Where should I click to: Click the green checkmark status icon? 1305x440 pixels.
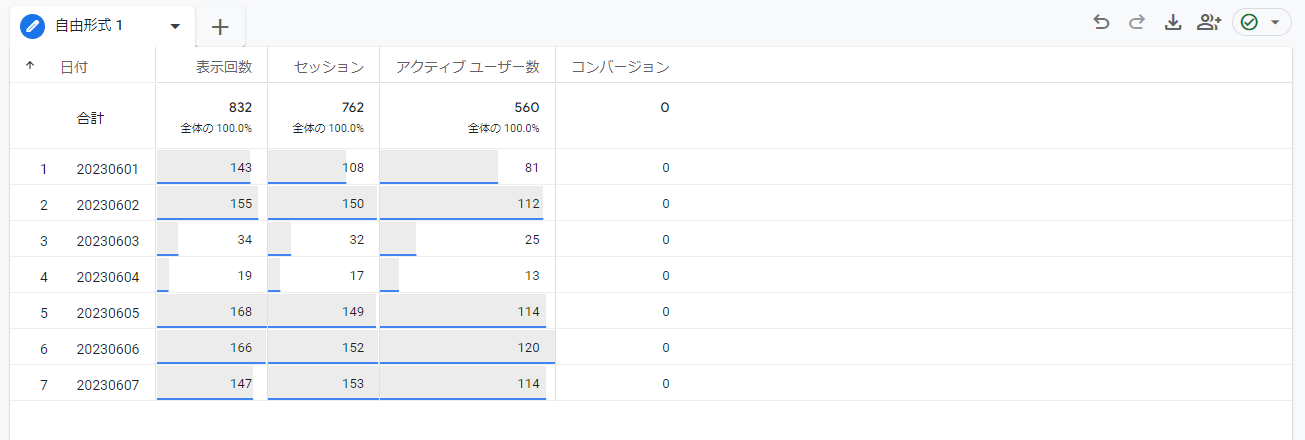1249,23
